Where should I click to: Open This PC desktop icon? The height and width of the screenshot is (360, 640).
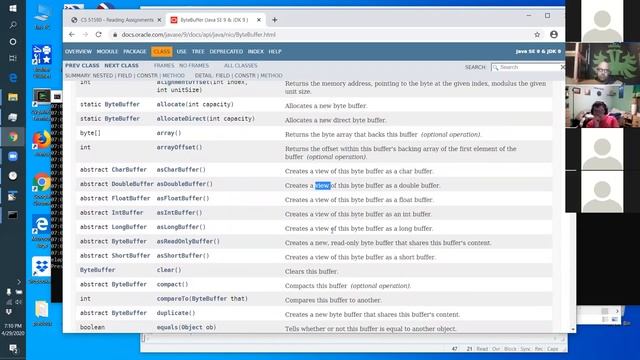tap(42, 16)
